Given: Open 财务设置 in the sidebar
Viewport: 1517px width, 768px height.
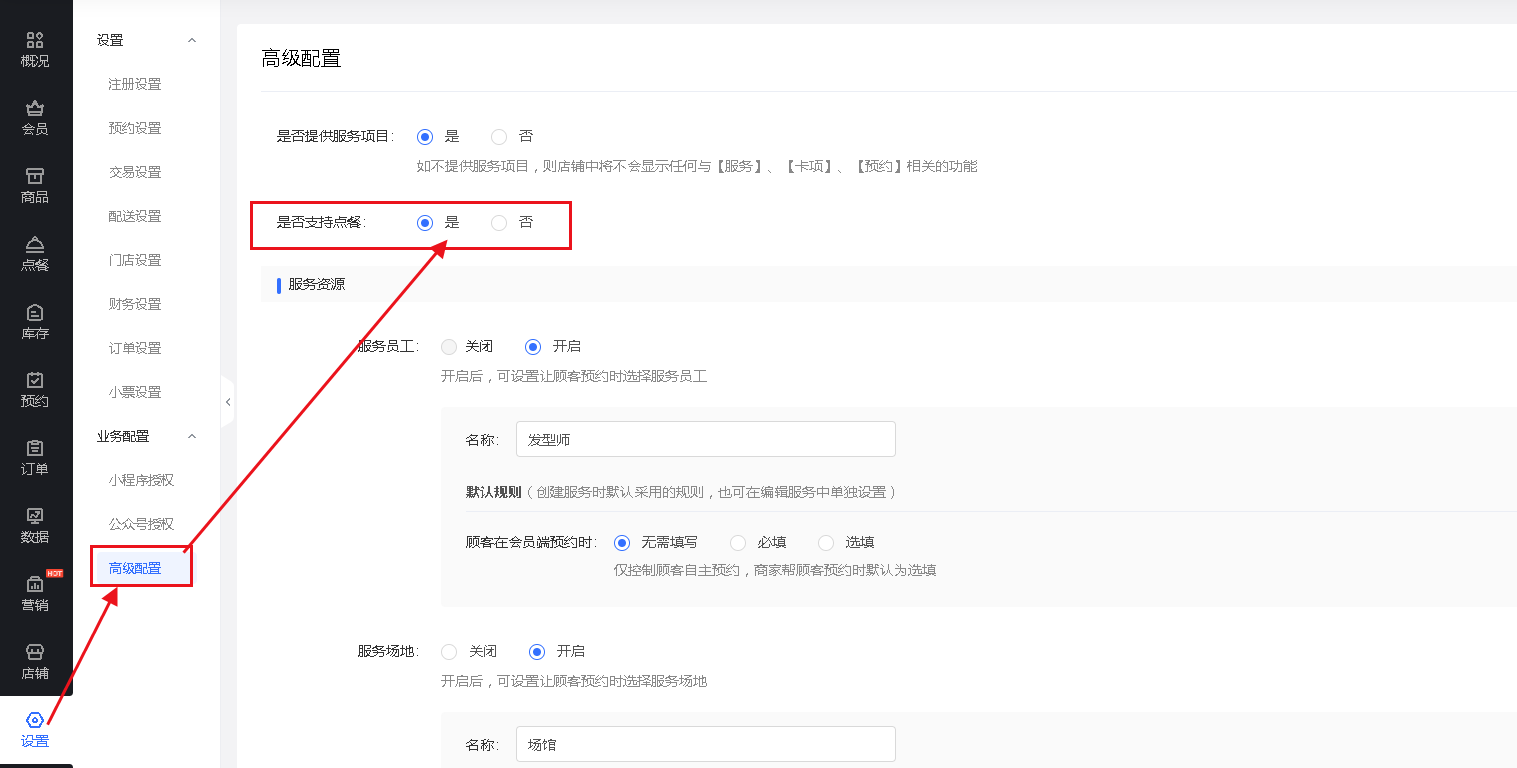Looking at the screenshot, I should (135, 304).
